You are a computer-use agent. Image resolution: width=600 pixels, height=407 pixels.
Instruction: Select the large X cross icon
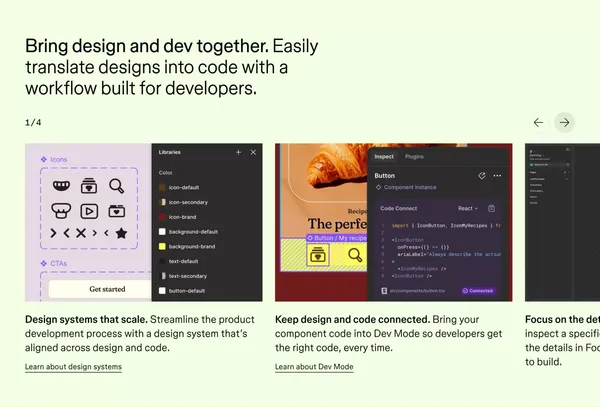[81, 233]
